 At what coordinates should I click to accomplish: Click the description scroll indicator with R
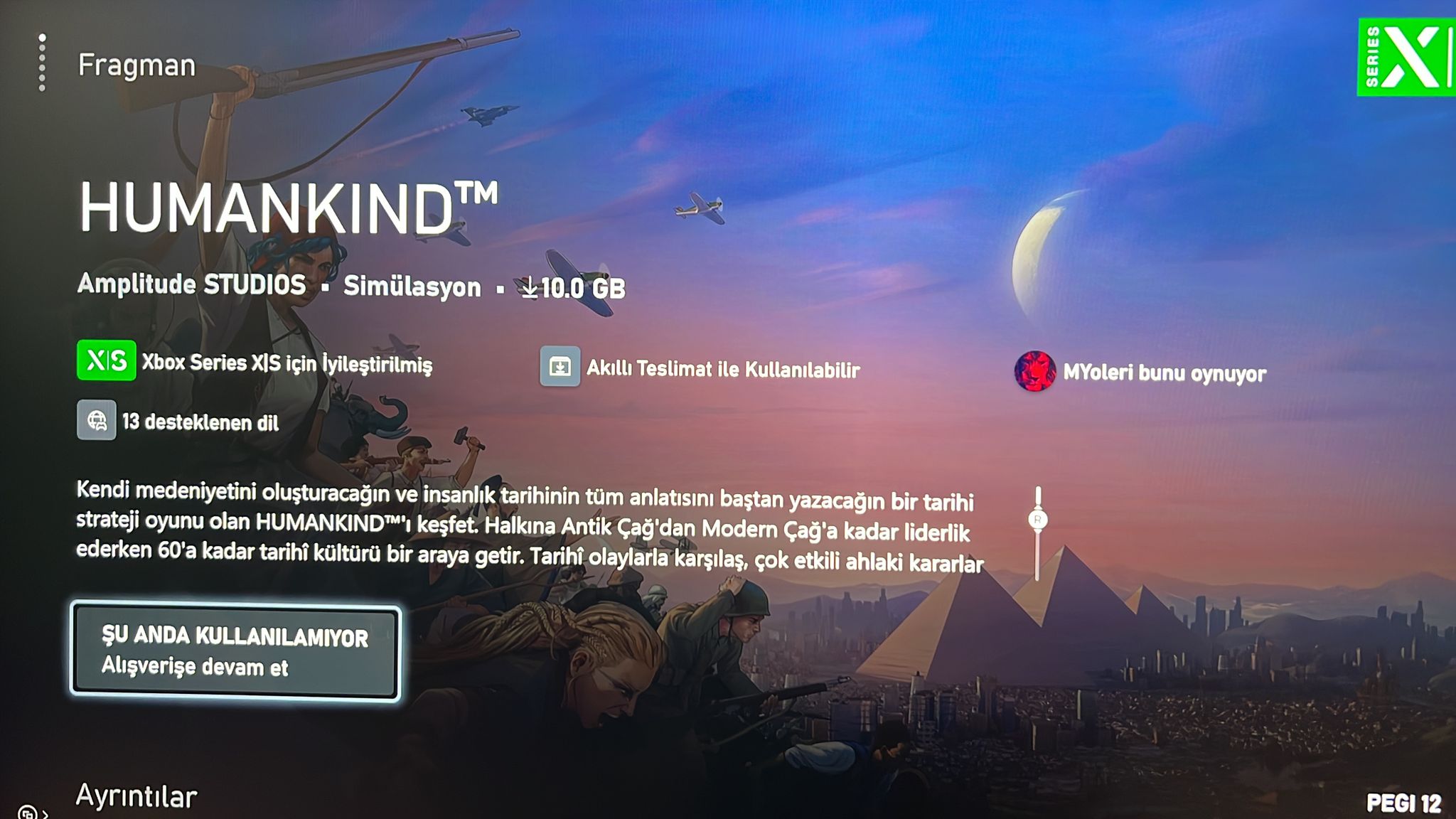coord(1037,533)
